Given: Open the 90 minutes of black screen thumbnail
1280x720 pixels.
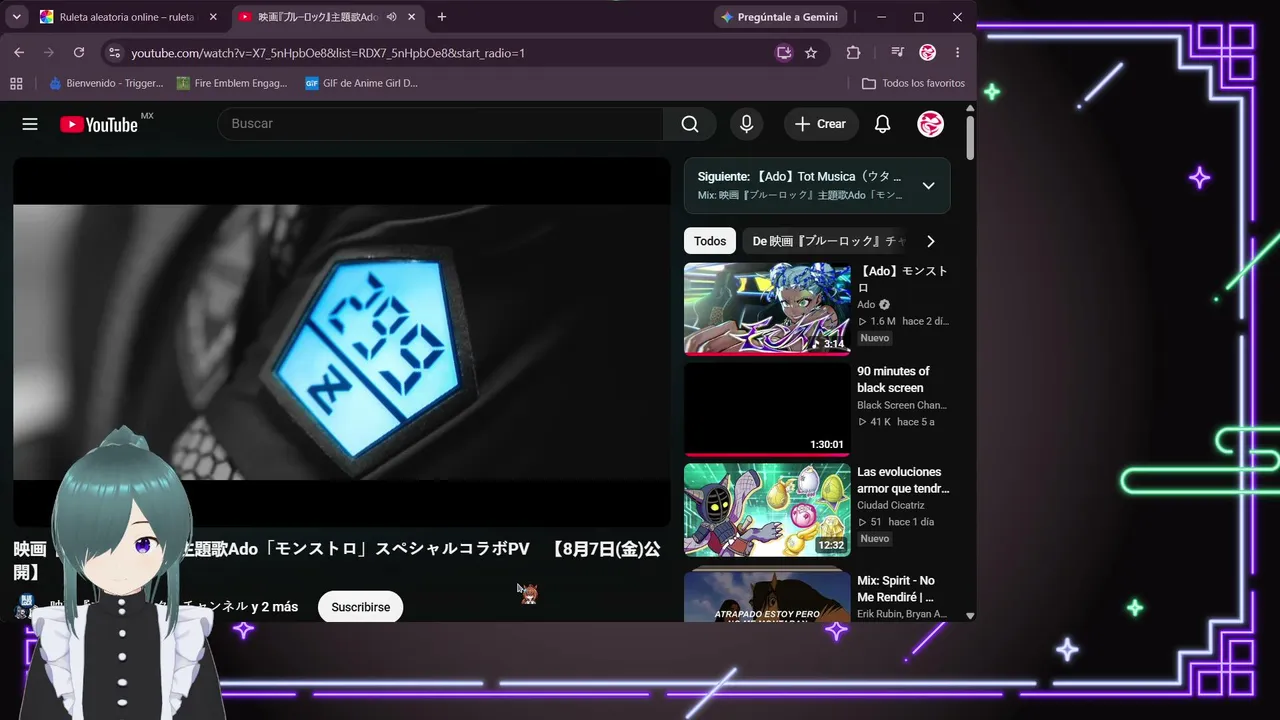Looking at the screenshot, I should [767, 409].
